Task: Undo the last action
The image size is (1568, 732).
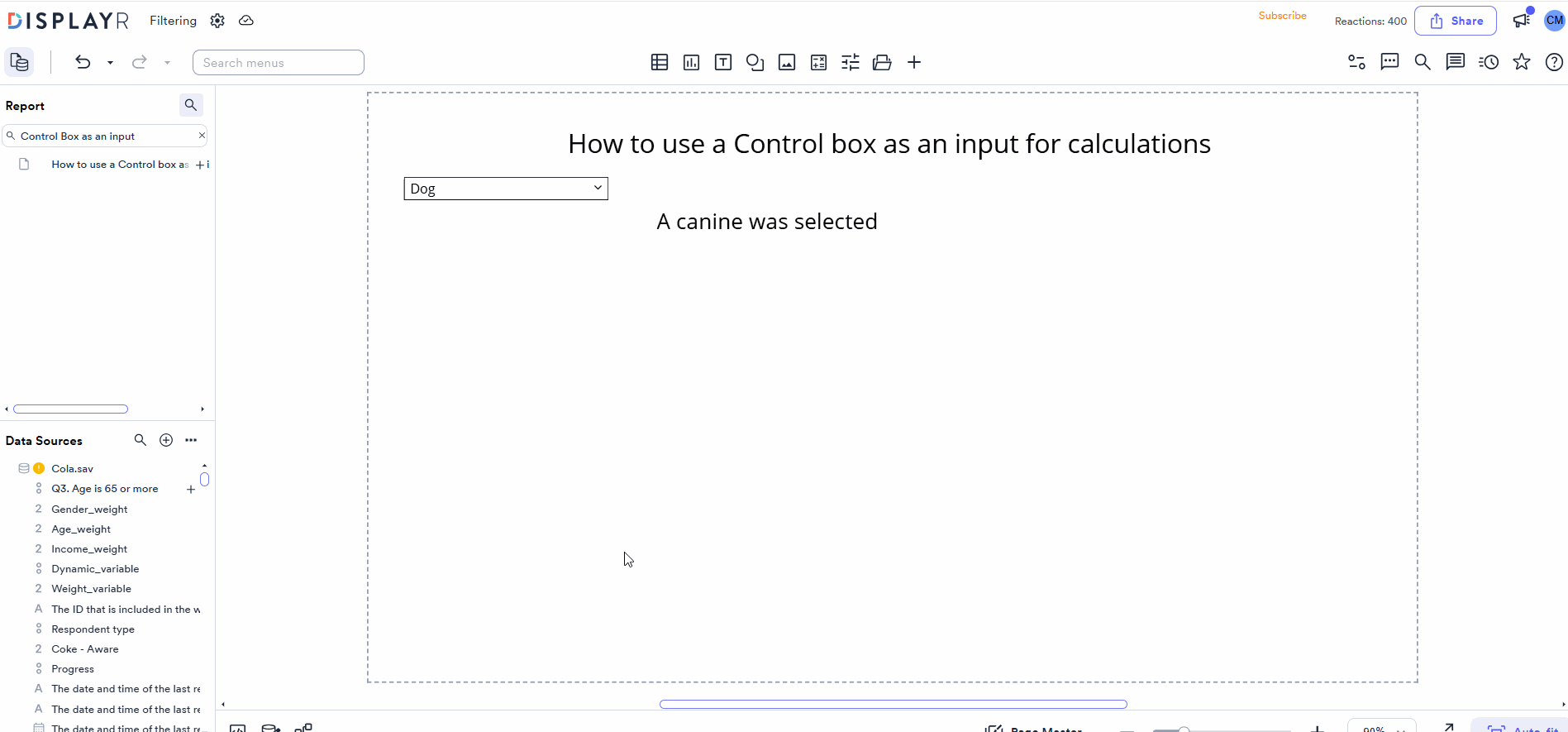Action: point(83,62)
